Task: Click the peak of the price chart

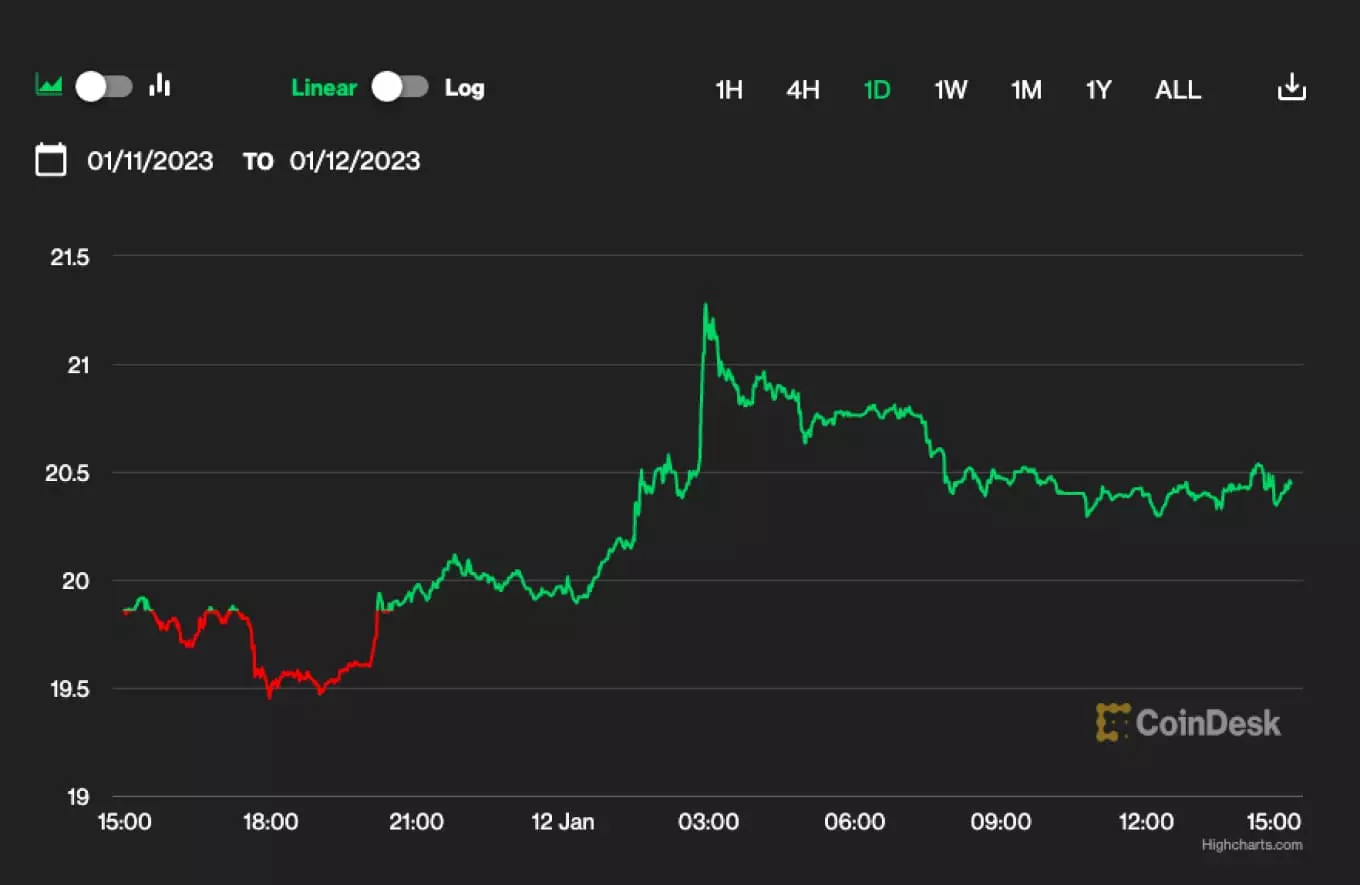Action: [706, 303]
